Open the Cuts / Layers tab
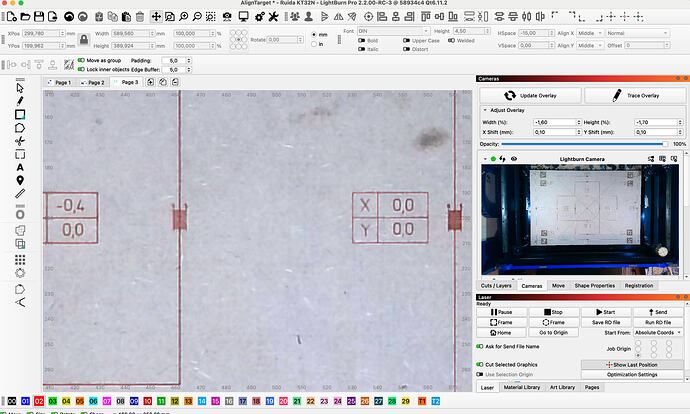Viewport: 690px width, 414px height. point(496,286)
